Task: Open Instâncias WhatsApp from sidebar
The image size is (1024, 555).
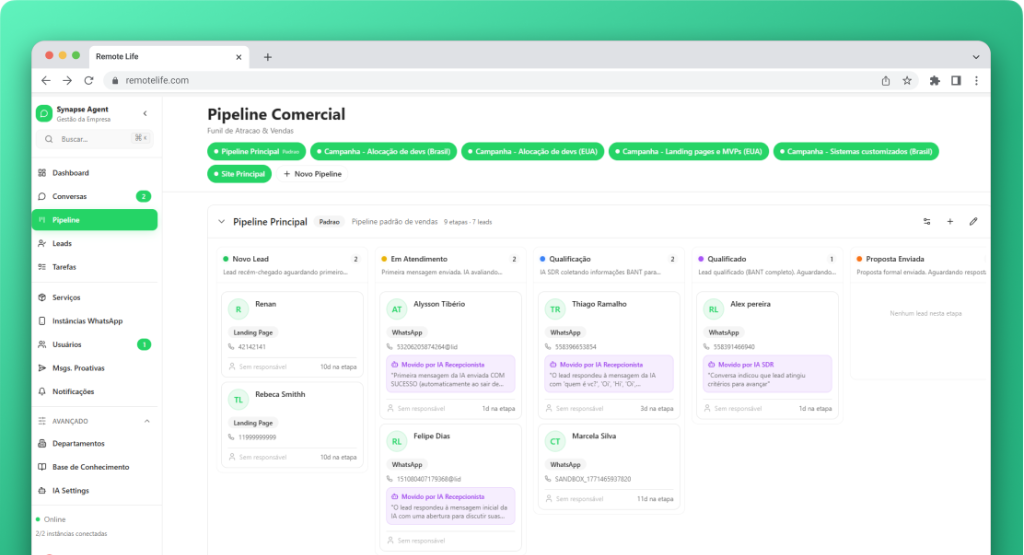Action: 87,321
